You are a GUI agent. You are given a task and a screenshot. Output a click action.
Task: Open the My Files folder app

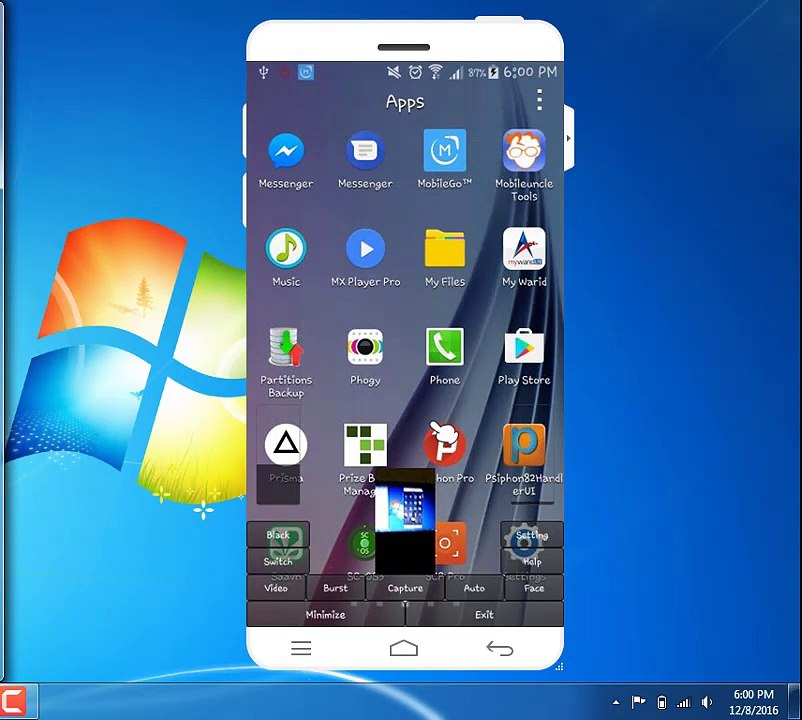(x=444, y=249)
